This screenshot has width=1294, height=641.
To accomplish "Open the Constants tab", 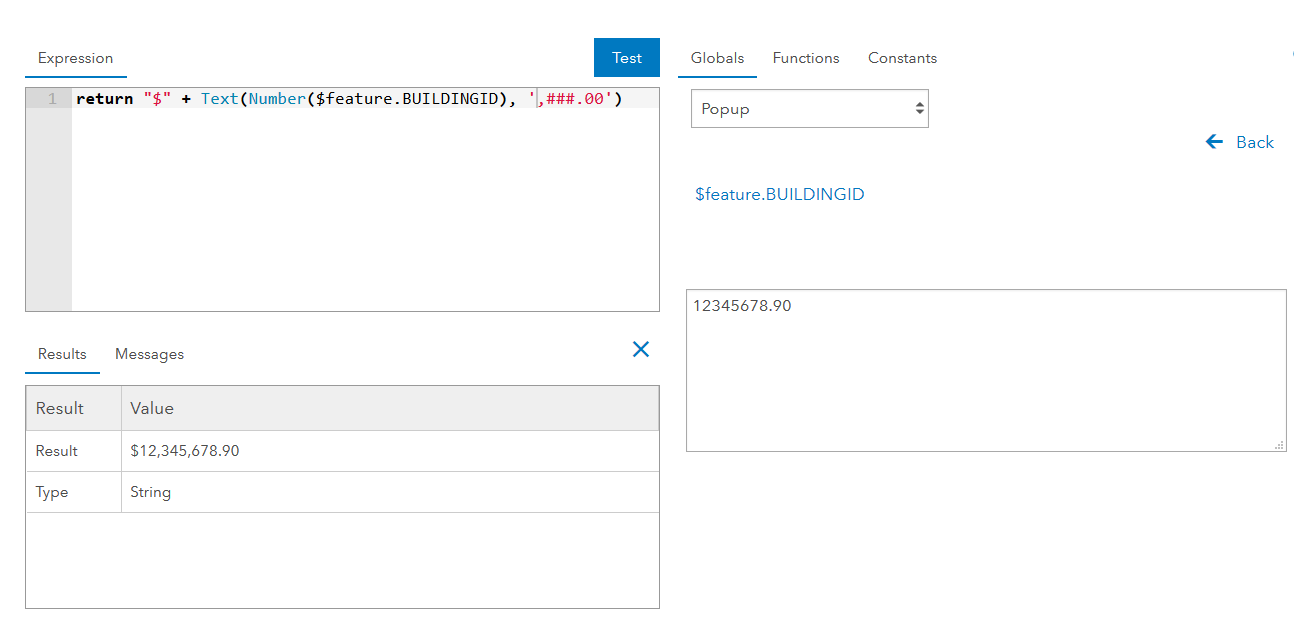I will [902, 58].
